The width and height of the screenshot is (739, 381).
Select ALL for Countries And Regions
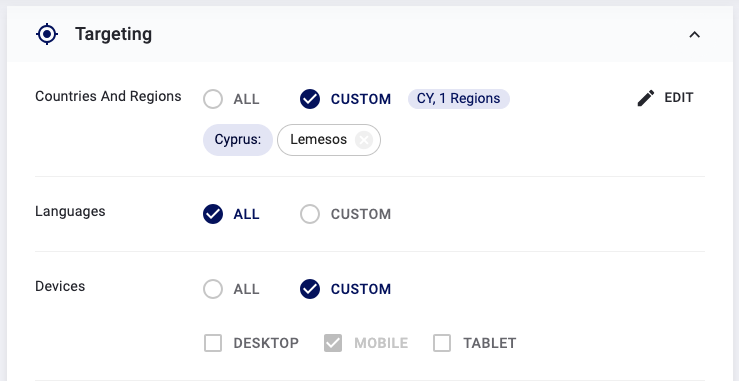coord(213,99)
